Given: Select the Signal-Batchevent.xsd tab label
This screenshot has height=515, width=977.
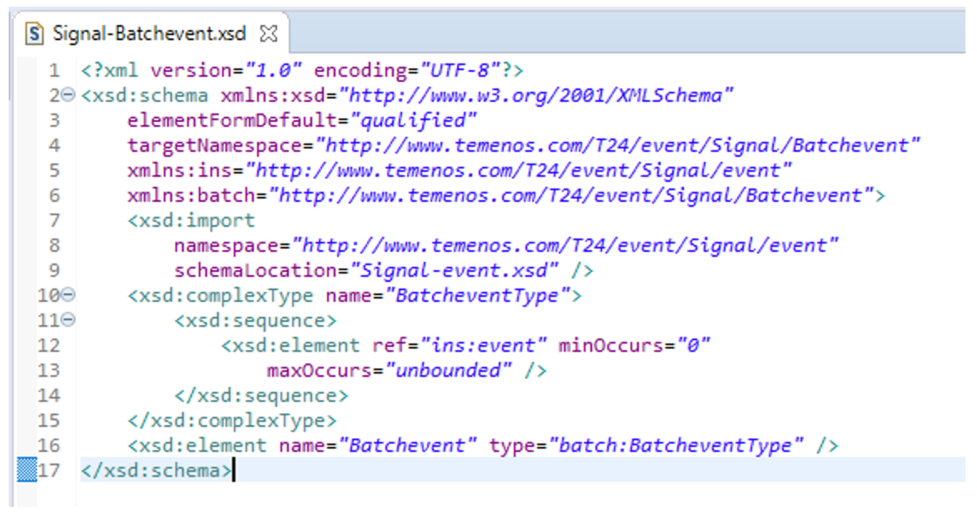Looking at the screenshot, I should pyautogui.click(x=148, y=33).
